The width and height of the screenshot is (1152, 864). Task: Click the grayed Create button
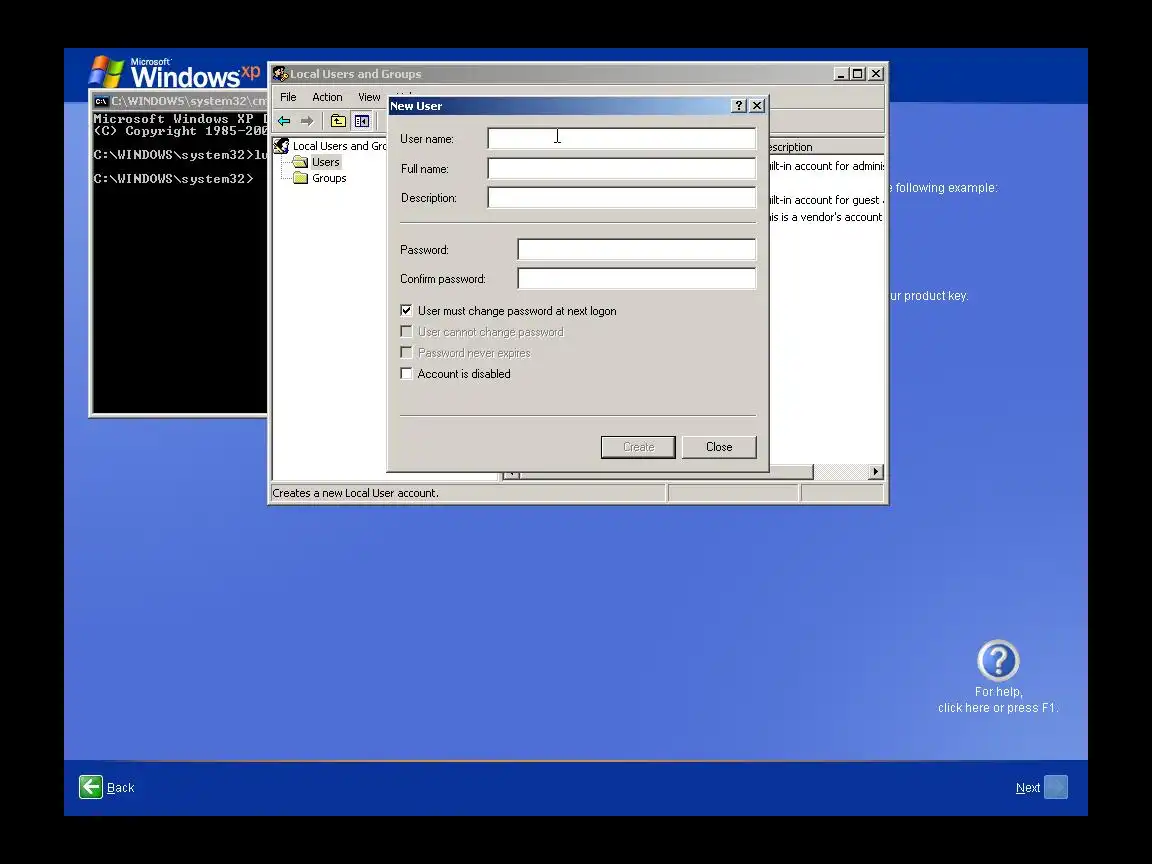point(638,447)
